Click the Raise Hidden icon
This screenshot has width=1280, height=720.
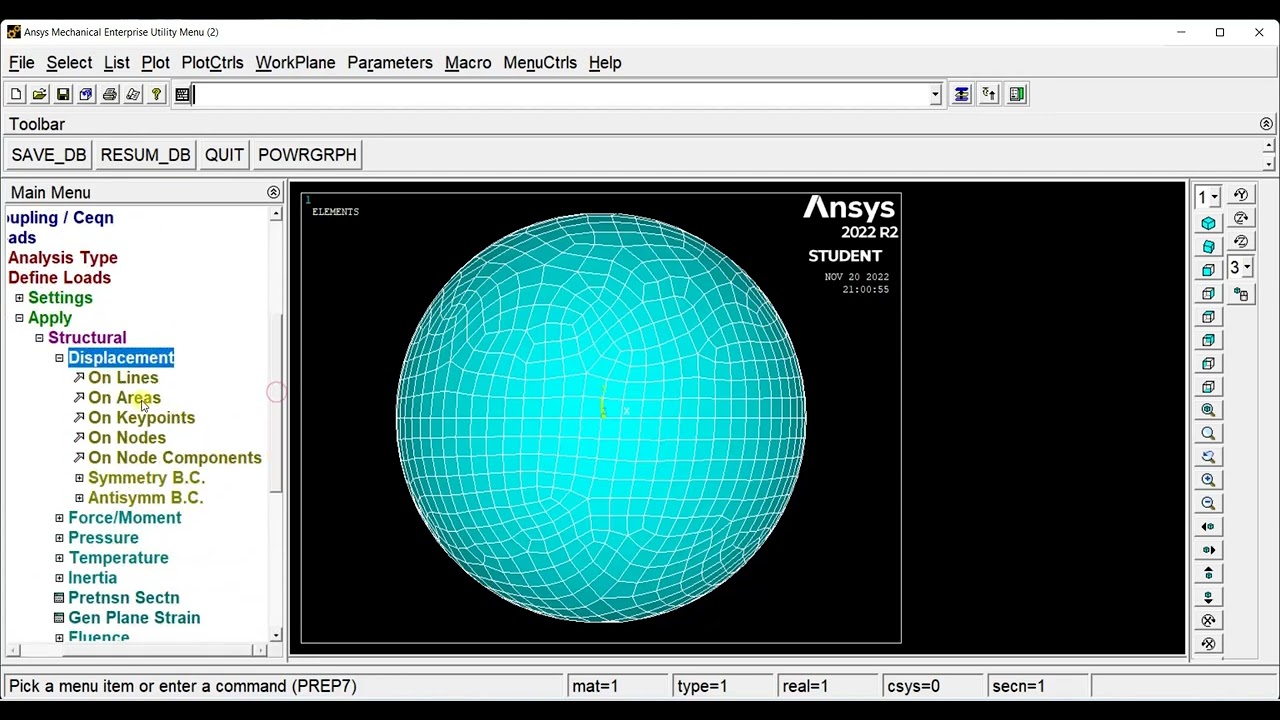961,94
